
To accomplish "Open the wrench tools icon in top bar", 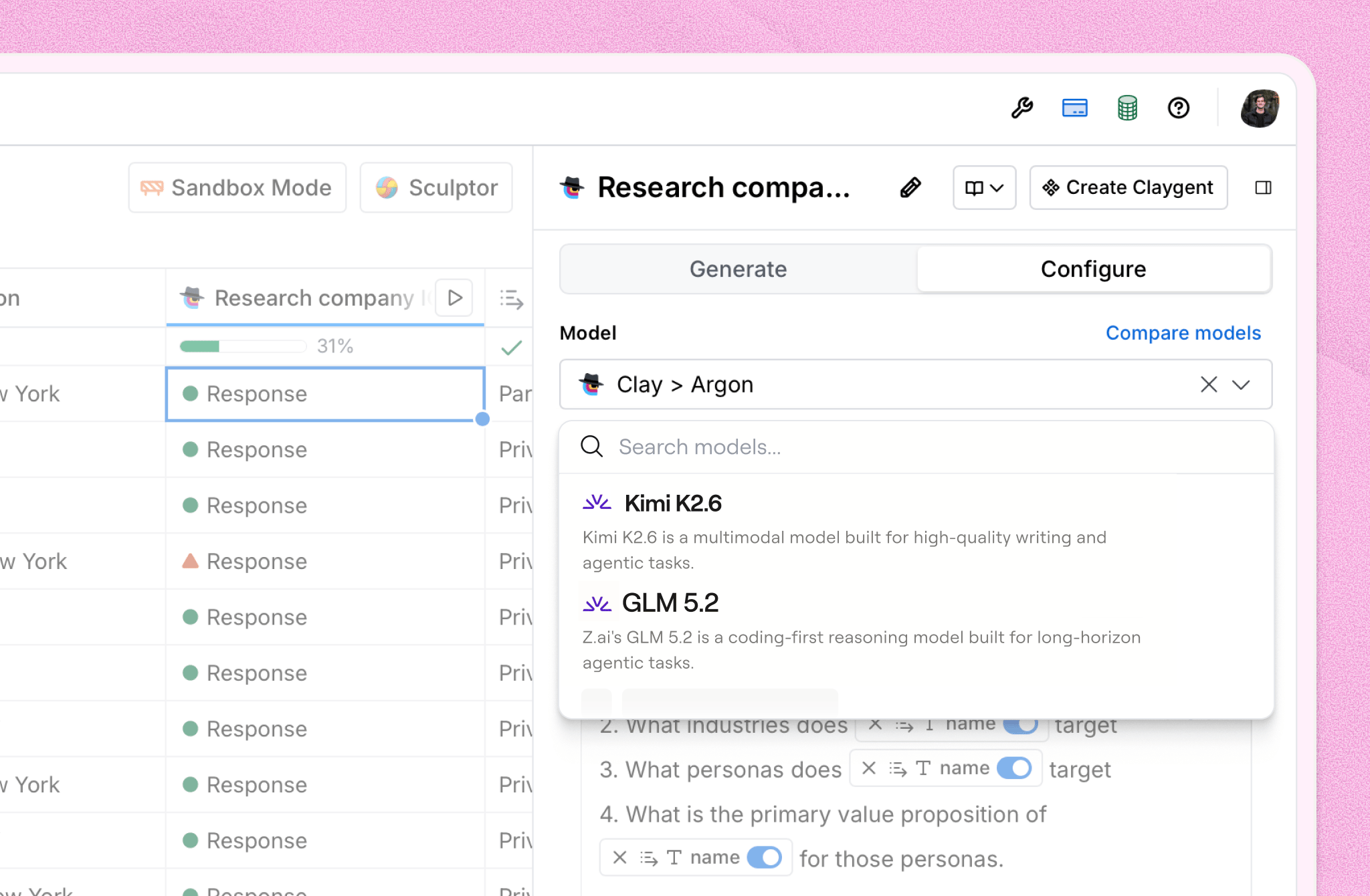I will [x=1021, y=108].
